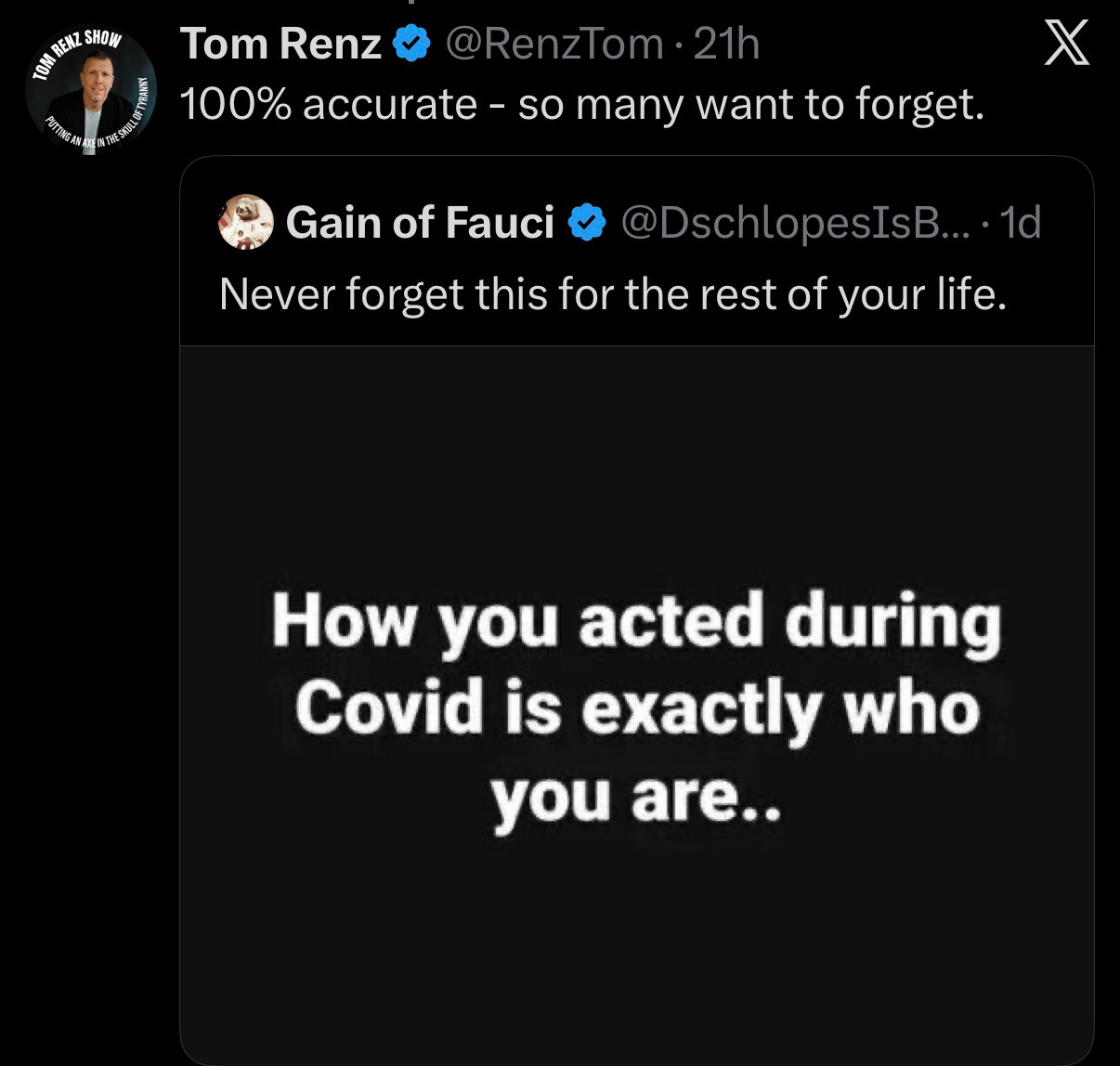
Task: Open the @DschlopesIsB... handle link
Action: (792, 223)
